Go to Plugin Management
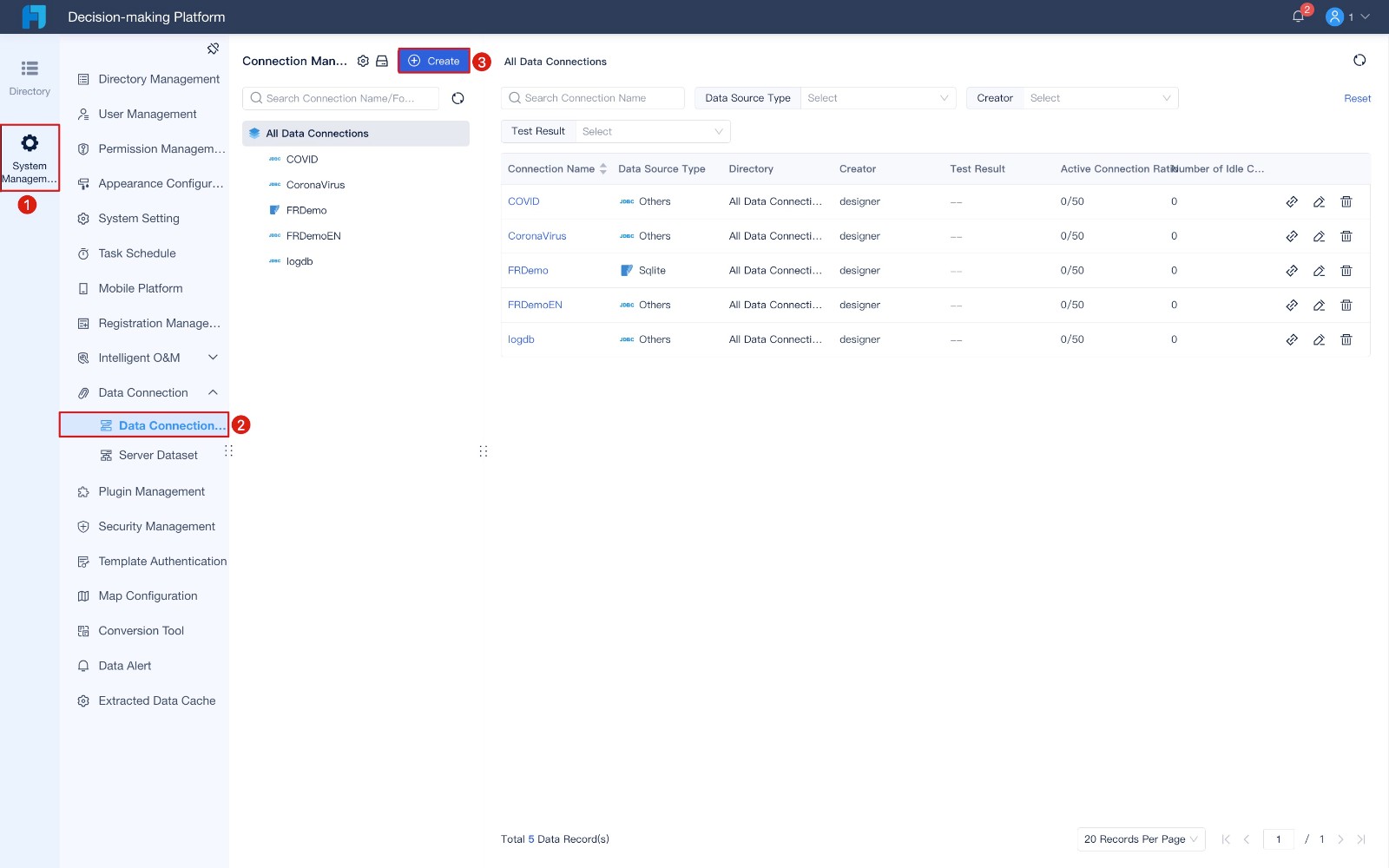 152,491
